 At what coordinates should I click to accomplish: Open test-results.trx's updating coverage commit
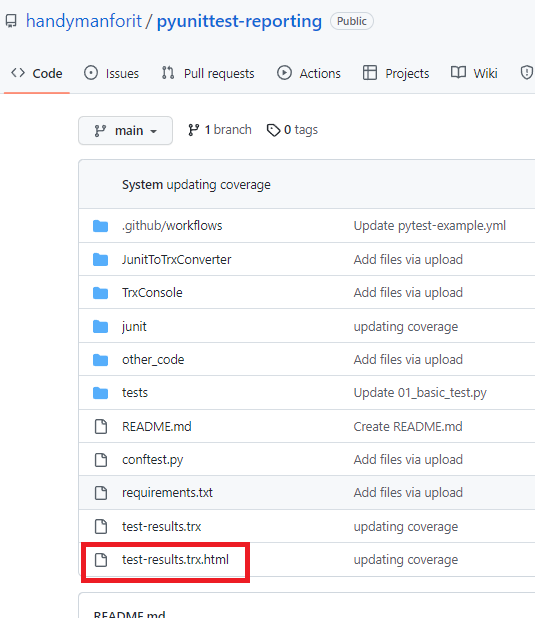[406, 527]
